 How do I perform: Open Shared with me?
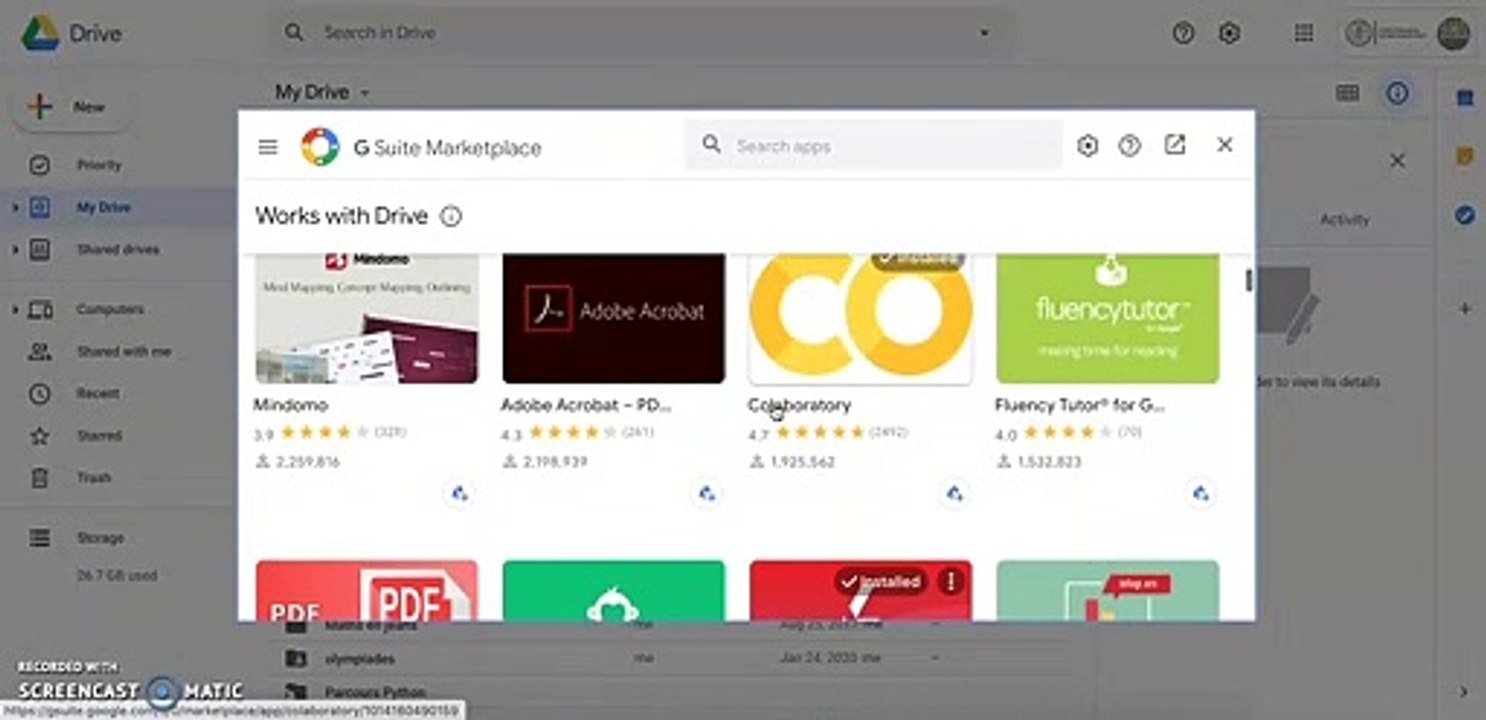pyautogui.click(x=123, y=352)
